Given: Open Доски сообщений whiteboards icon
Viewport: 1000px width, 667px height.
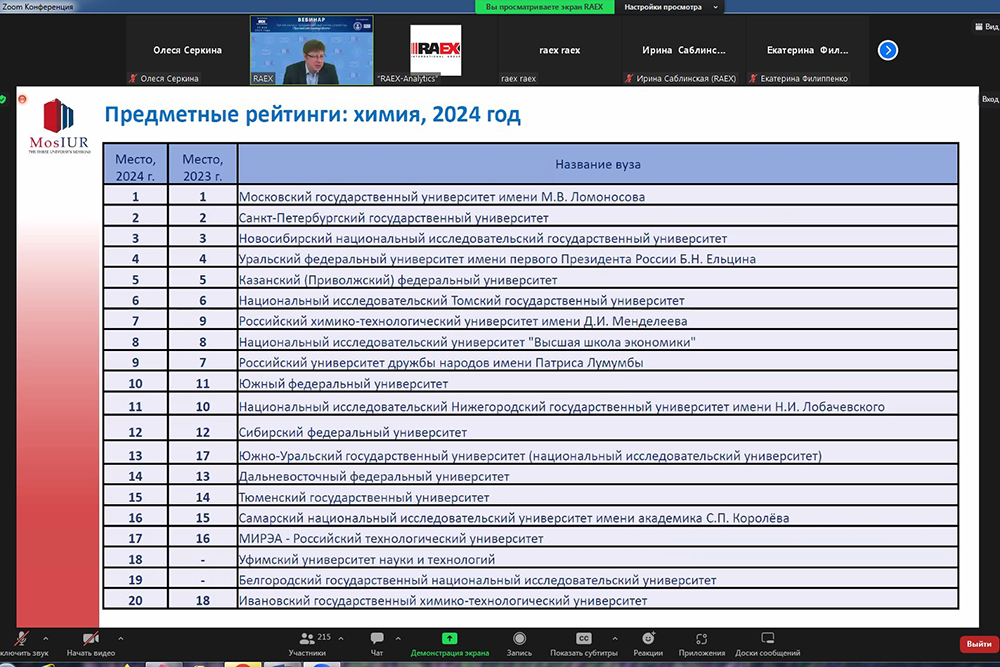Looking at the screenshot, I should tap(767, 640).
